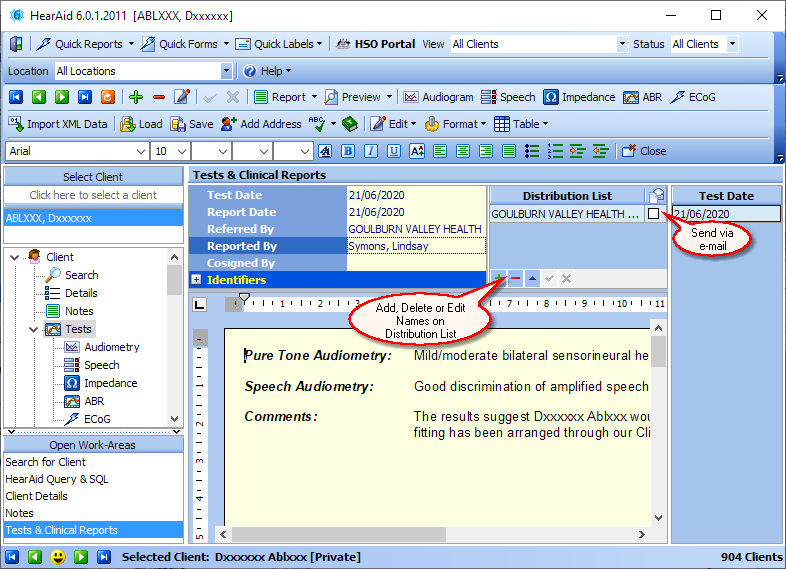Open the font name dropdown showing Arial
The image size is (786, 569).
[x=142, y=151]
